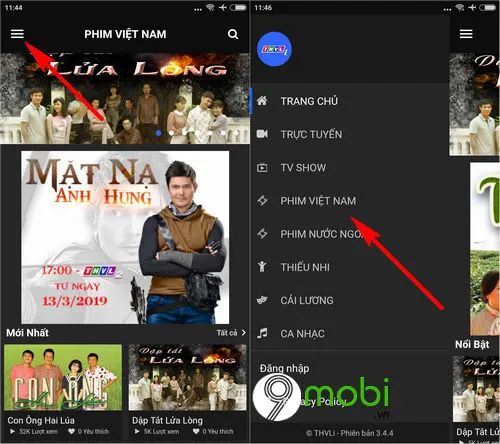Tap the camera icon beside TRỰC TUYẾN
Screen dimensions: 500x444
262,134
